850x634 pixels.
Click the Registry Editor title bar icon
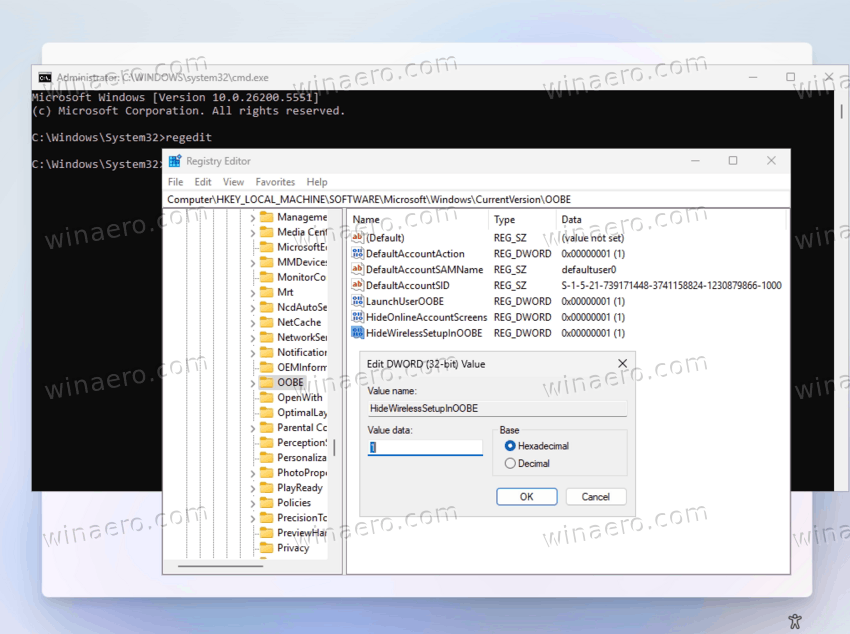point(175,161)
